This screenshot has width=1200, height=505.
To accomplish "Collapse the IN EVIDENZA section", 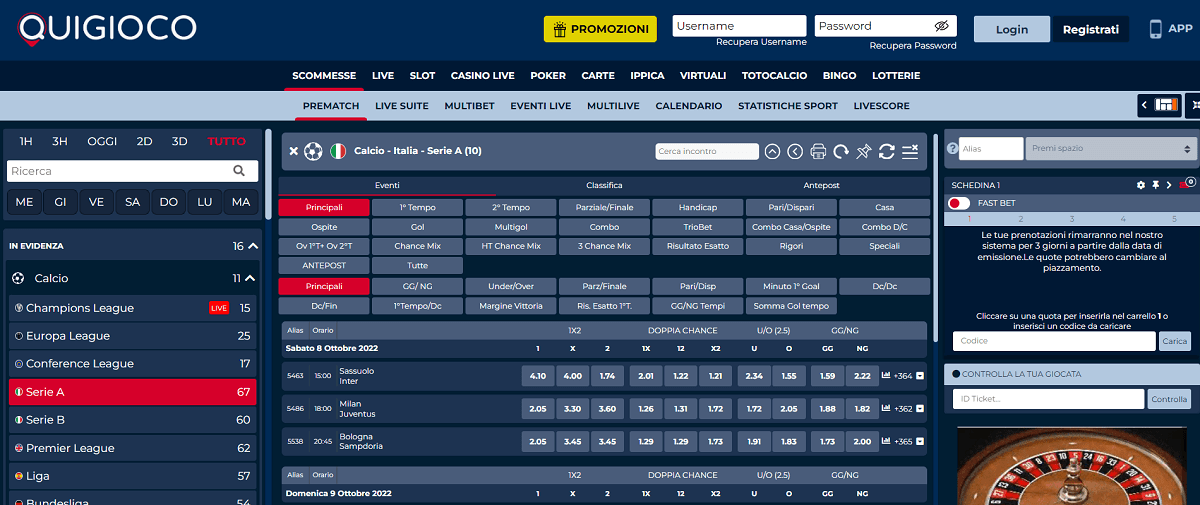I will (x=253, y=246).
